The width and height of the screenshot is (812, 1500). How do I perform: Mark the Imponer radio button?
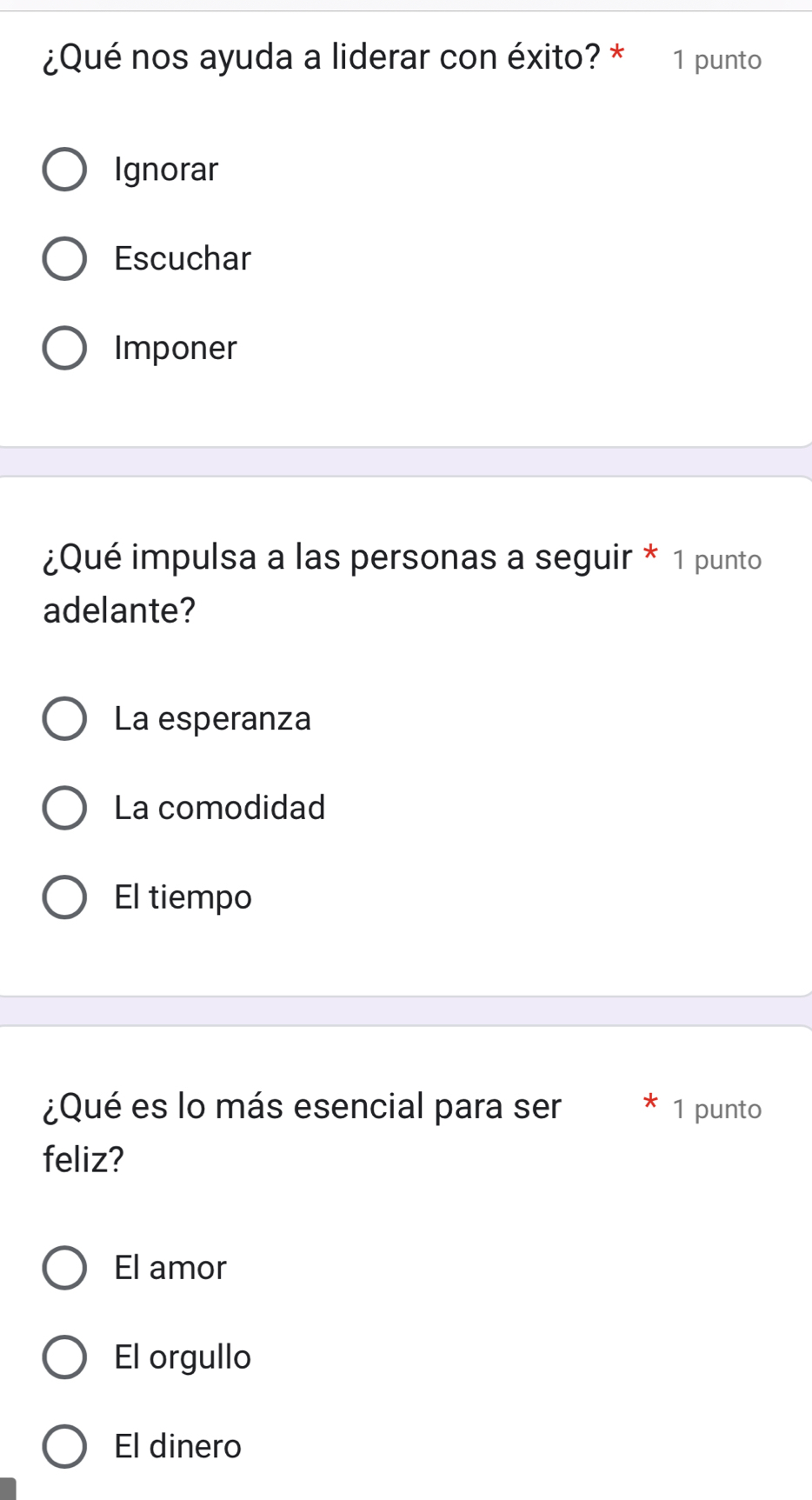pyautogui.click(x=64, y=349)
